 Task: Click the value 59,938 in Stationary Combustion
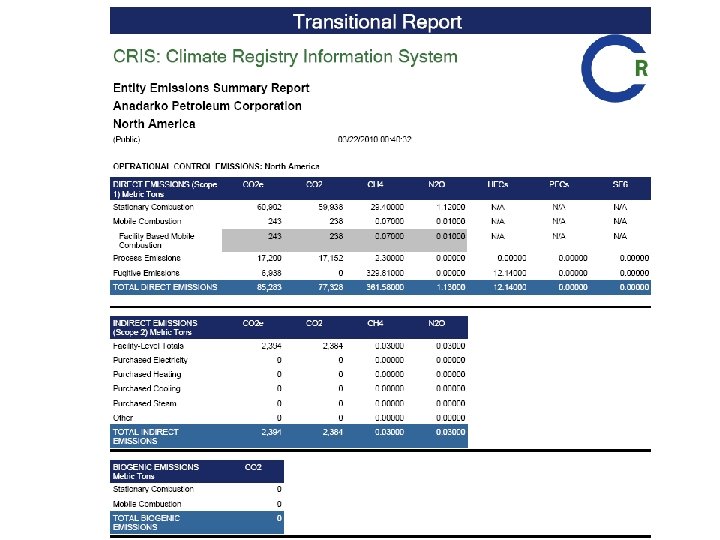[x=331, y=207]
